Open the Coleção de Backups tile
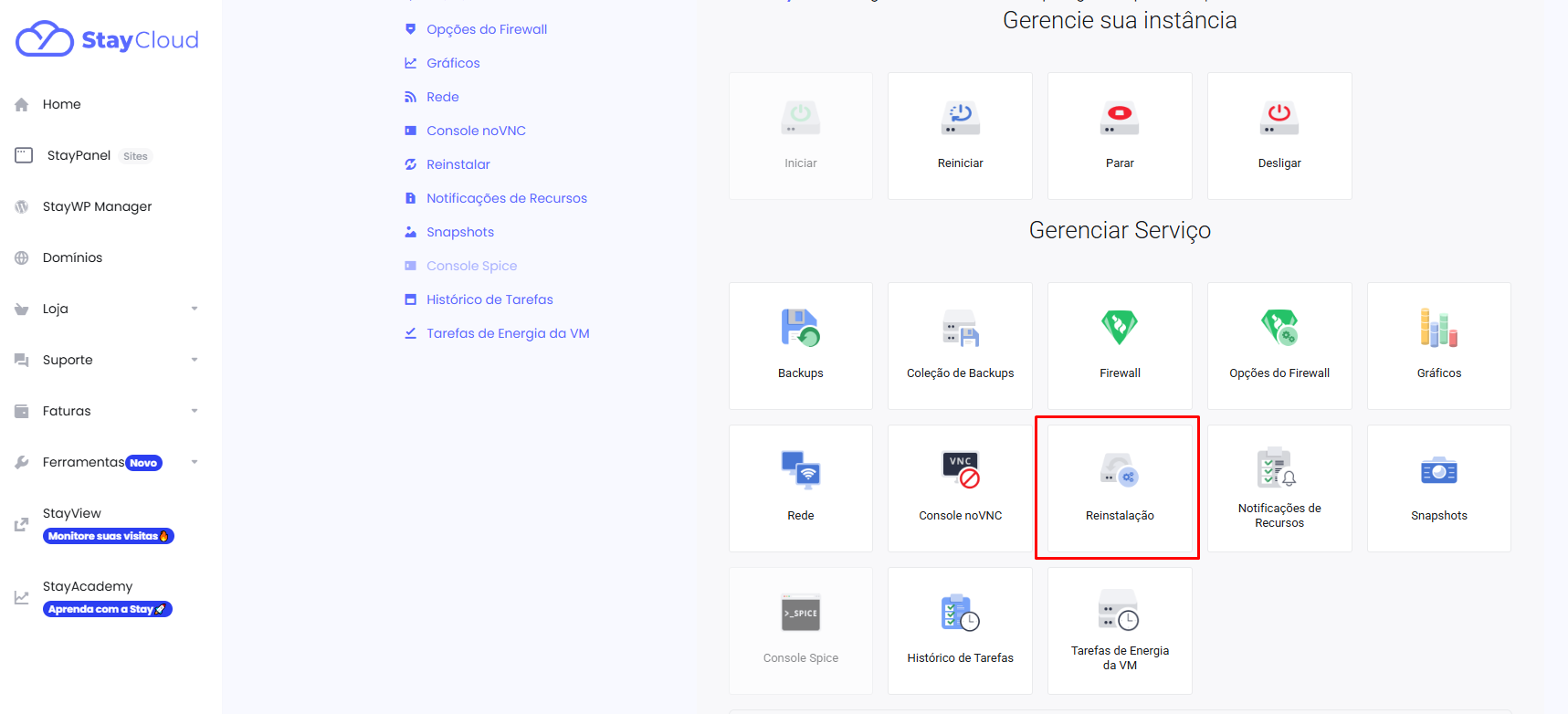This screenshot has height=714, width=1568. [961, 346]
